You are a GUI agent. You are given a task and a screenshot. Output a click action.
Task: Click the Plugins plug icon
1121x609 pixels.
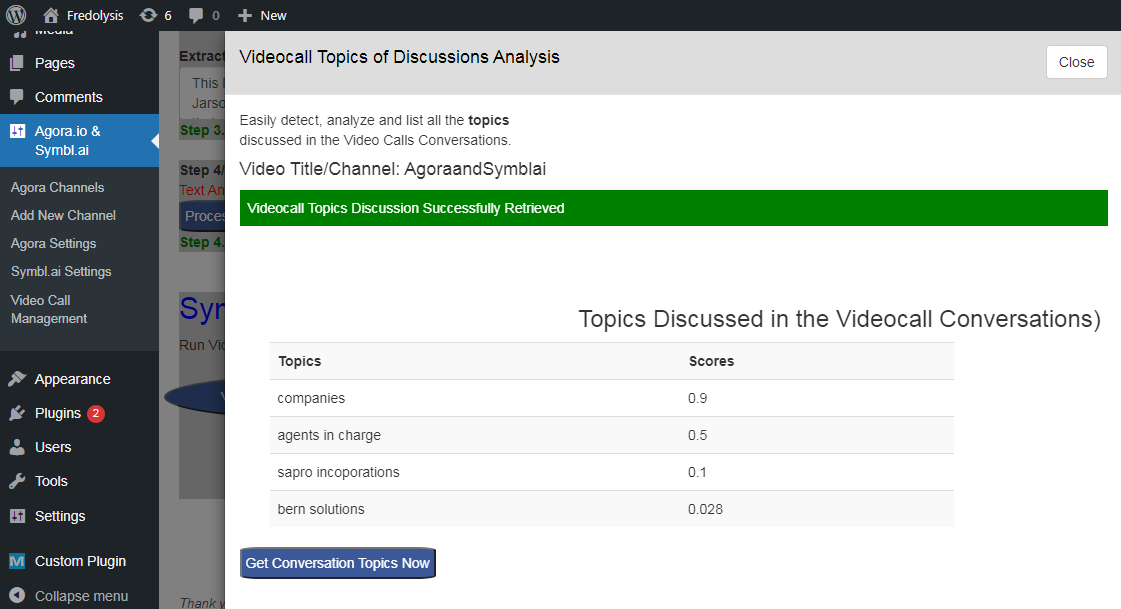click(17, 413)
